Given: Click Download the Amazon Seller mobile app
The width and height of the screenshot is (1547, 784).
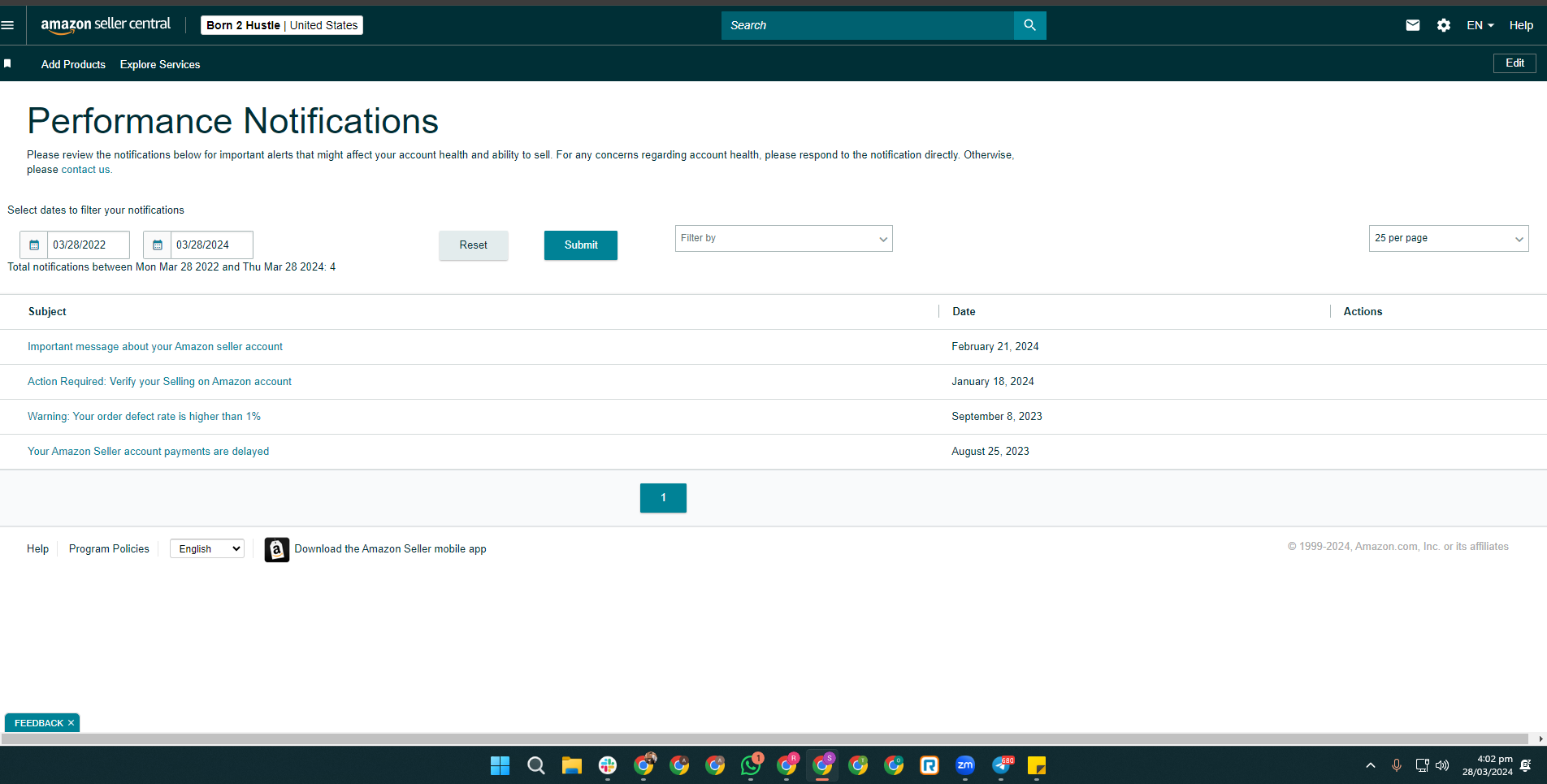Looking at the screenshot, I should tap(391, 549).
